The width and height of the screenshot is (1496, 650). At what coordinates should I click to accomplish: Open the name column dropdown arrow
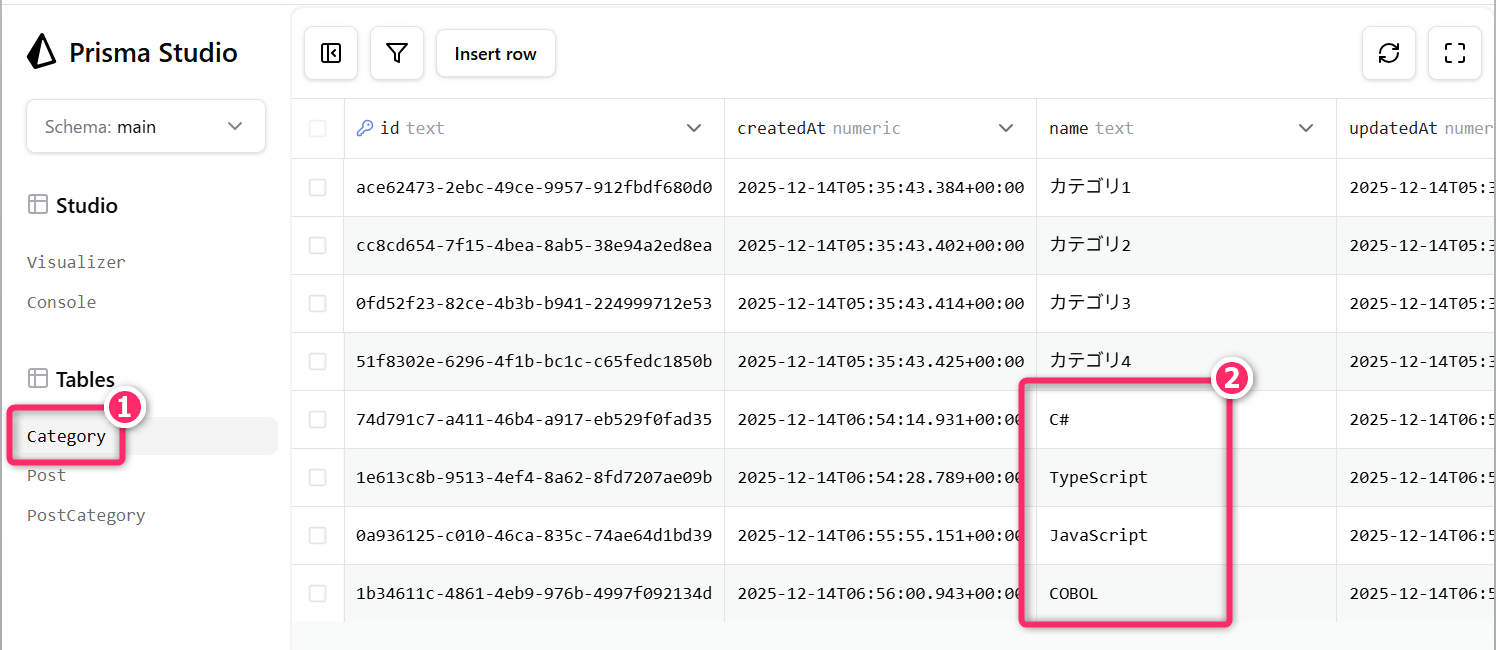coord(1306,128)
